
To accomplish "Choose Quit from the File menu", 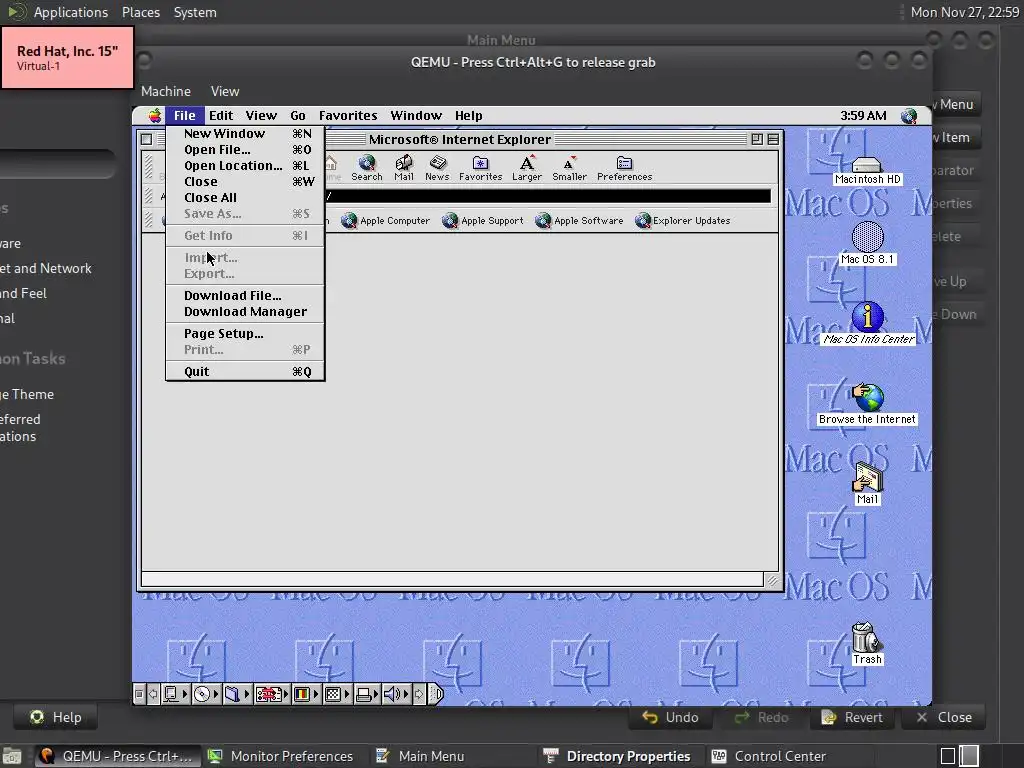I will coord(245,372).
